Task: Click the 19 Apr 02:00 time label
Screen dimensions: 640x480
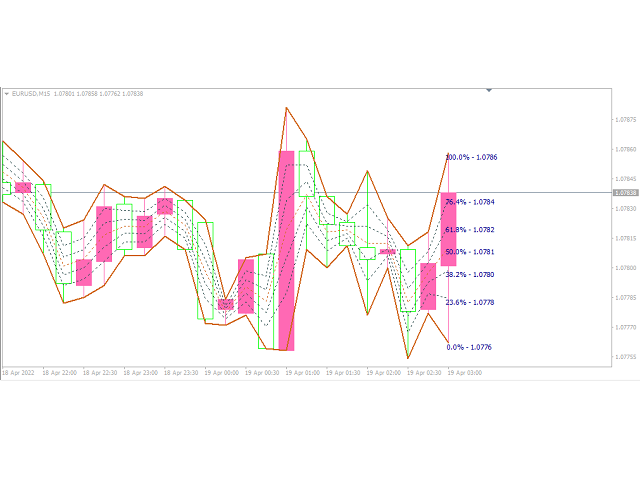Action: click(x=384, y=373)
